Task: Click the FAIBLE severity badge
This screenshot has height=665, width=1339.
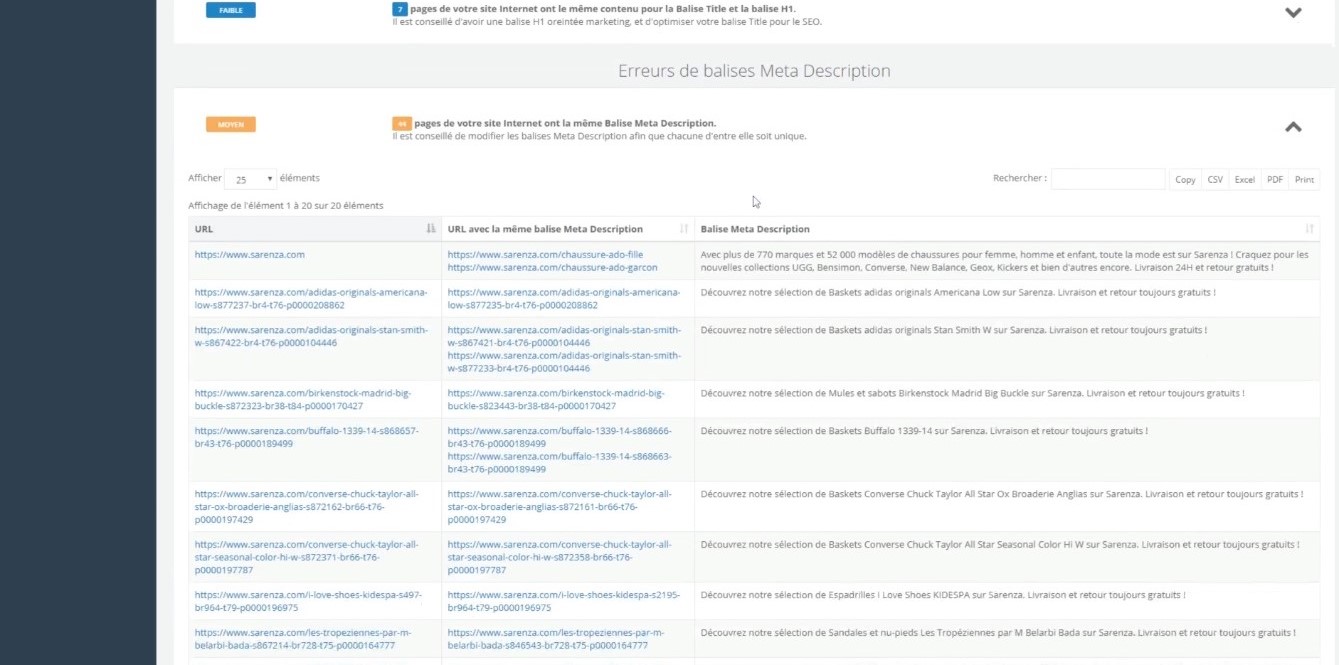Action: click(231, 10)
